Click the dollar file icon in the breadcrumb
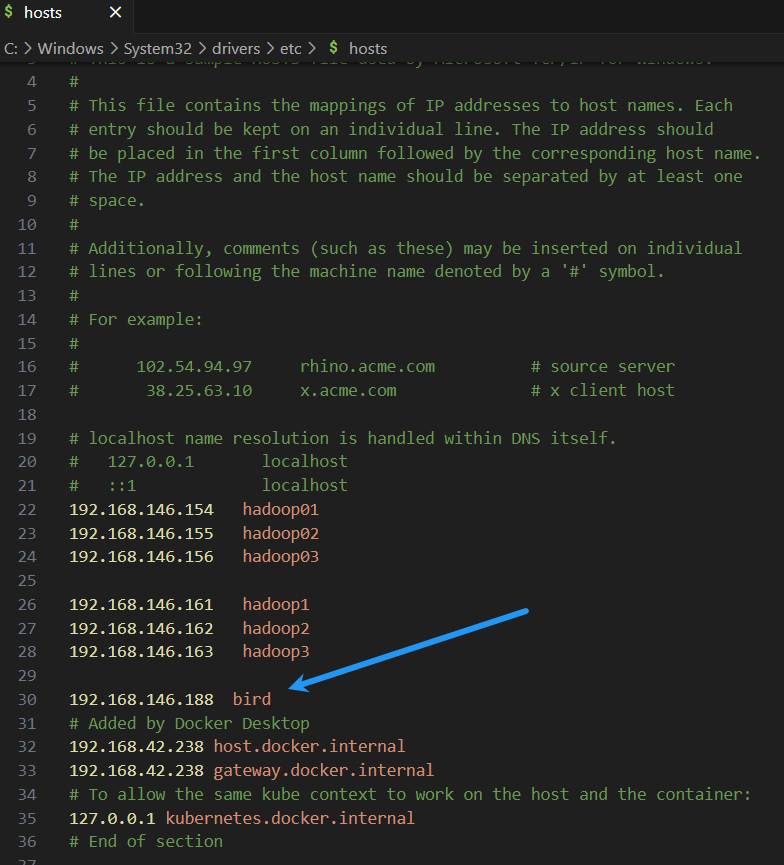 coord(333,47)
